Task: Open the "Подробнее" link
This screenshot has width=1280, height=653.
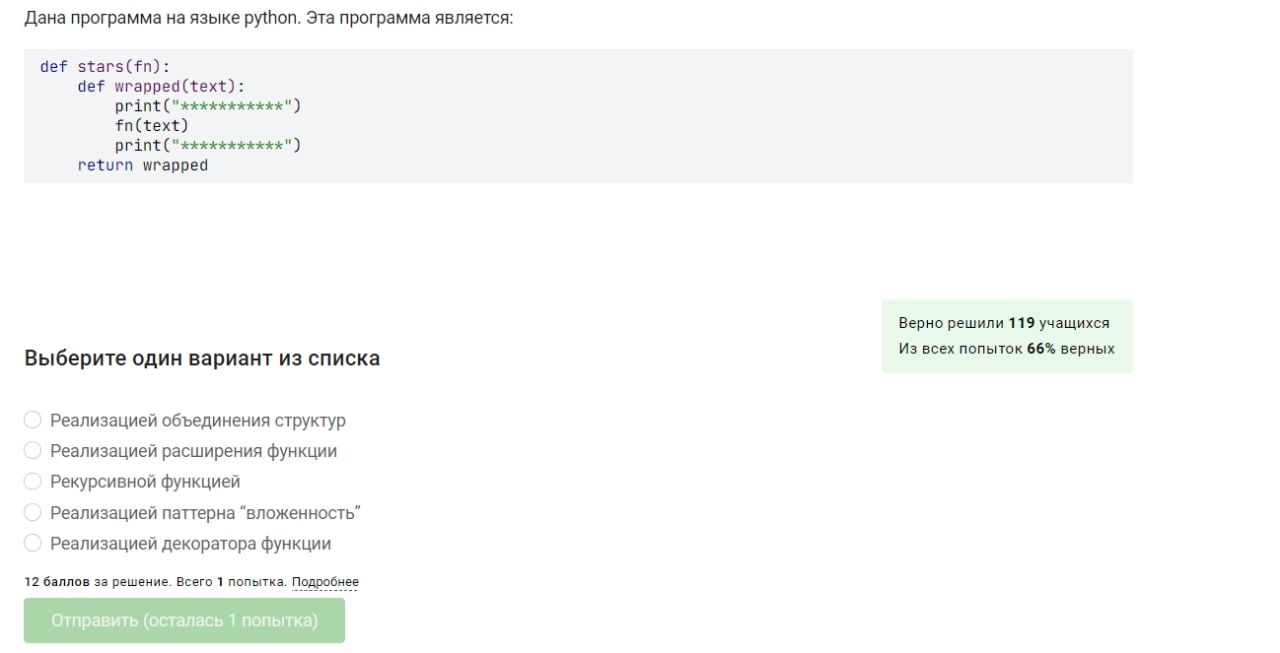Action: [x=325, y=582]
